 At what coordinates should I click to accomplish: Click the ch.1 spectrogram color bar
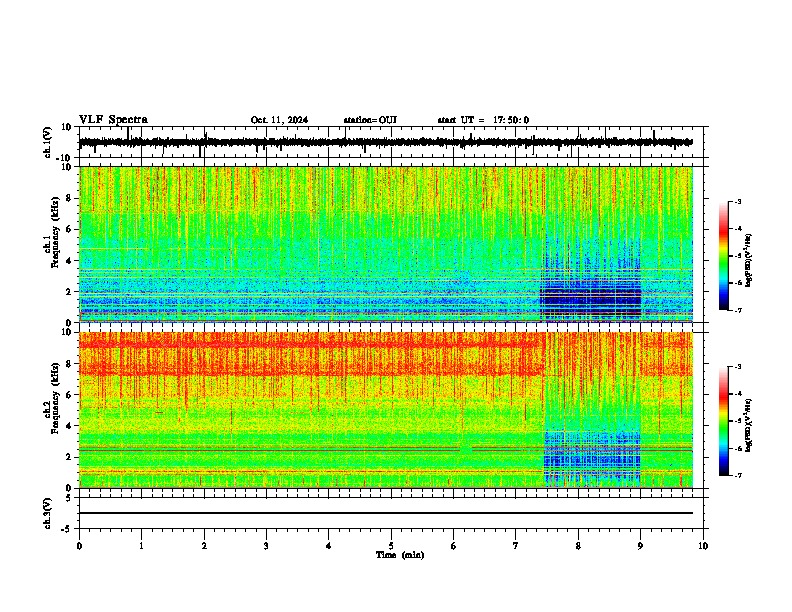[723, 256]
